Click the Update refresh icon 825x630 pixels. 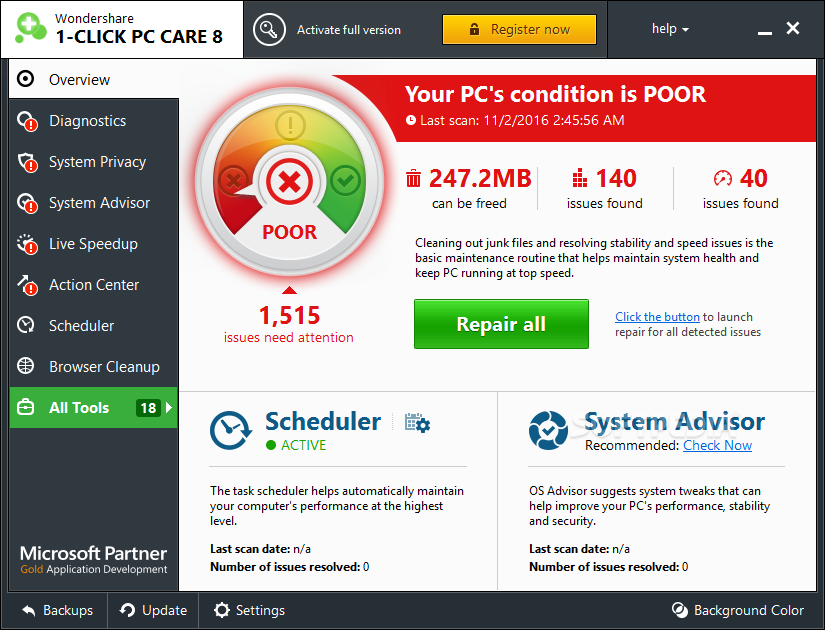[x=127, y=610]
